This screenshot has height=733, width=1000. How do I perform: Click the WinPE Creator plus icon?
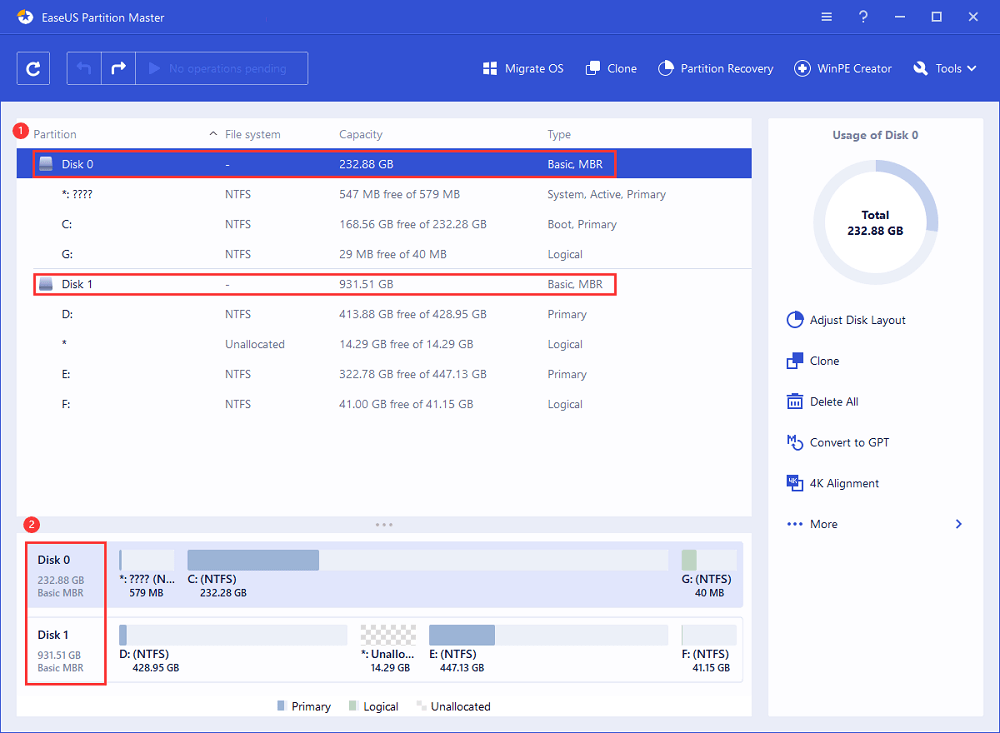coord(802,68)
